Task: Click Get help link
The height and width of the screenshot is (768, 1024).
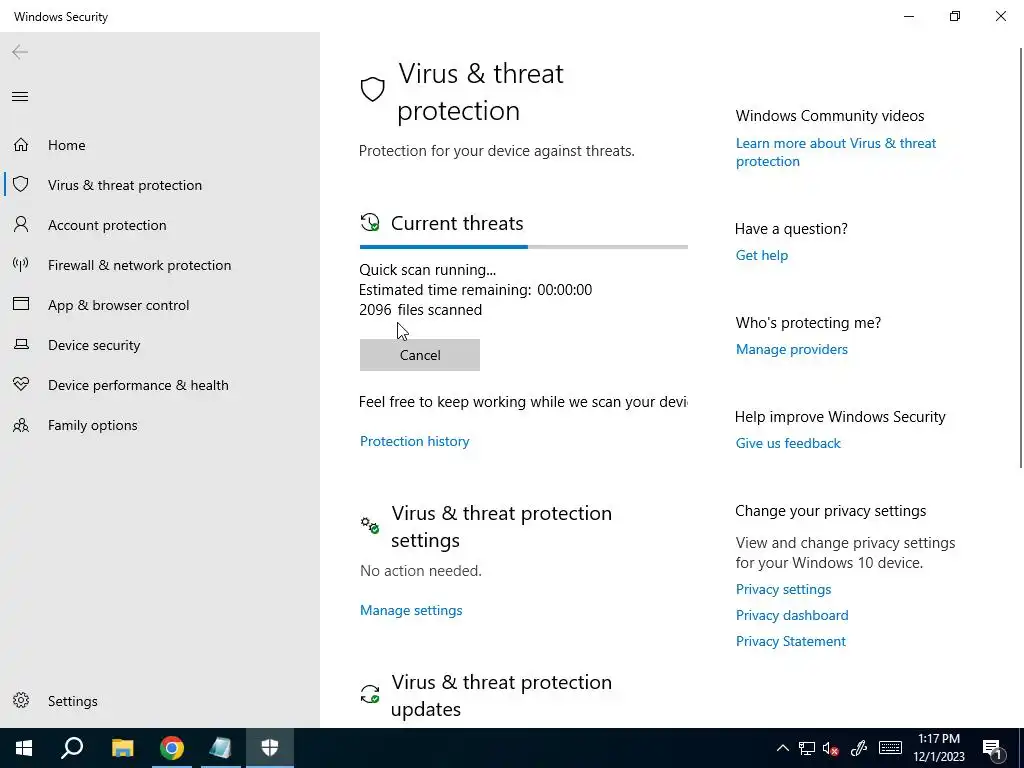Action: click(762, 255)
